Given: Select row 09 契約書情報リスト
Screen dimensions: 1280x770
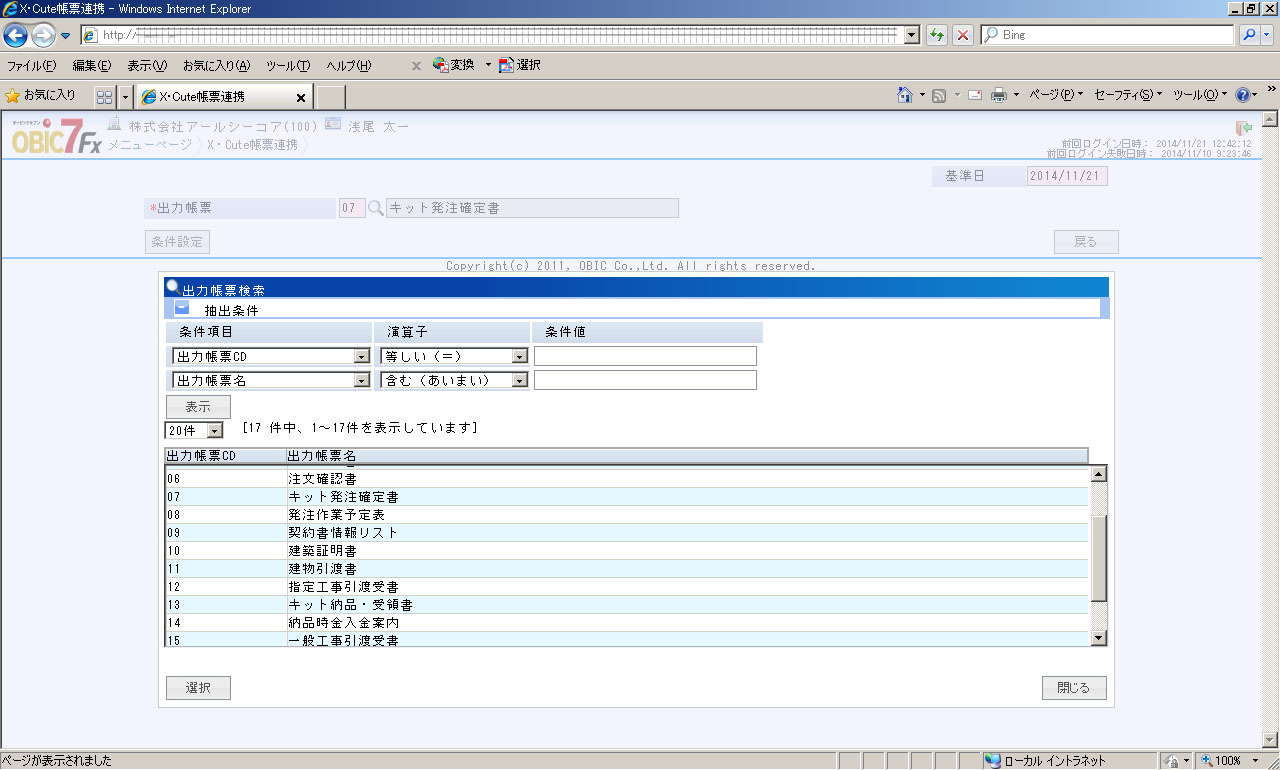Looking at the screenshot, I should point(627,532).
